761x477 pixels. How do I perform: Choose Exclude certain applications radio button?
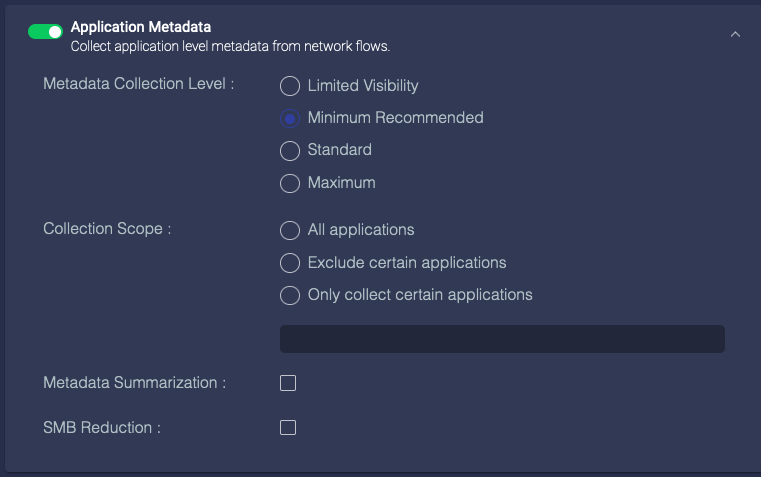pyautogui.click(x=290, y=263)
